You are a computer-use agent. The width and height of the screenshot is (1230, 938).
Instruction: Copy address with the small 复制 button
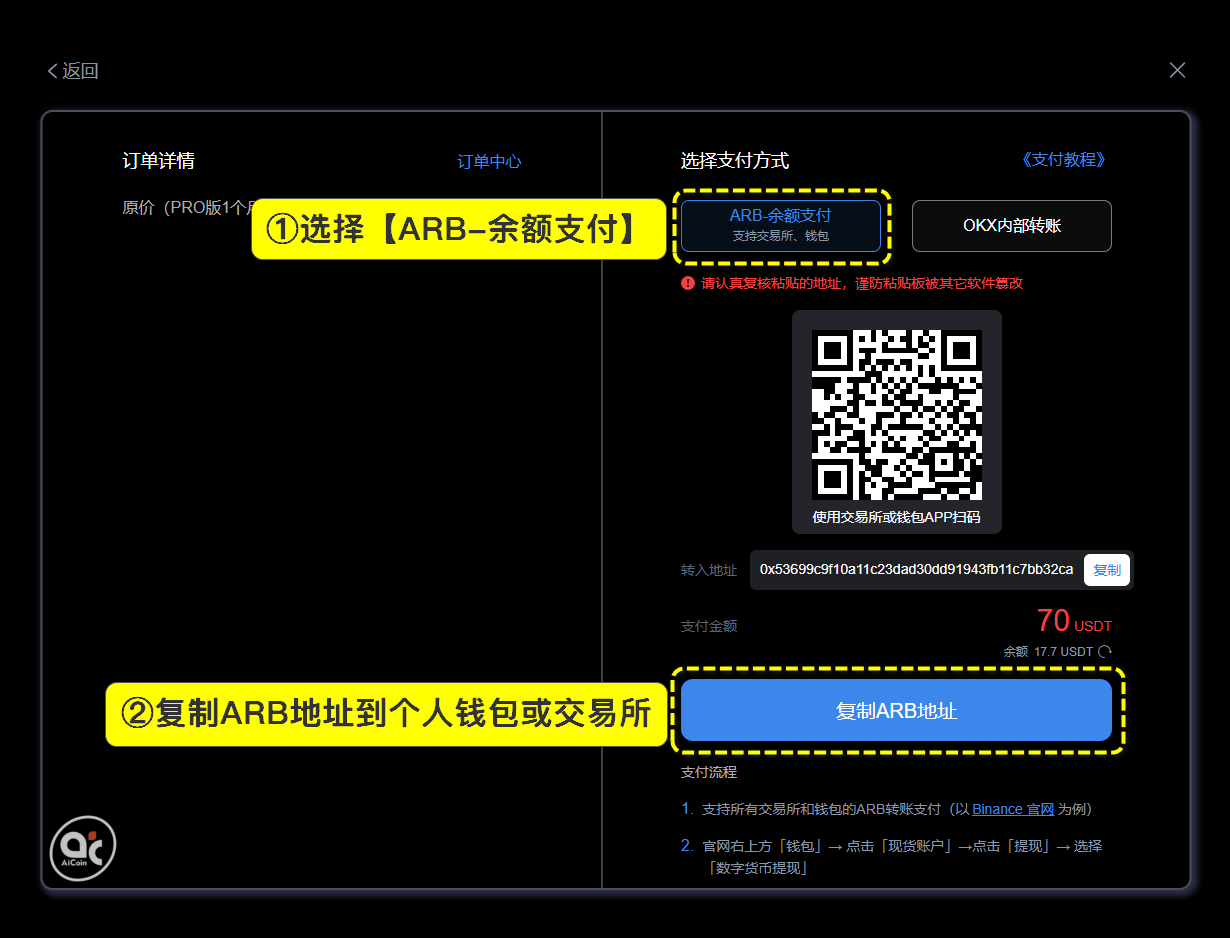point(1107,570)
